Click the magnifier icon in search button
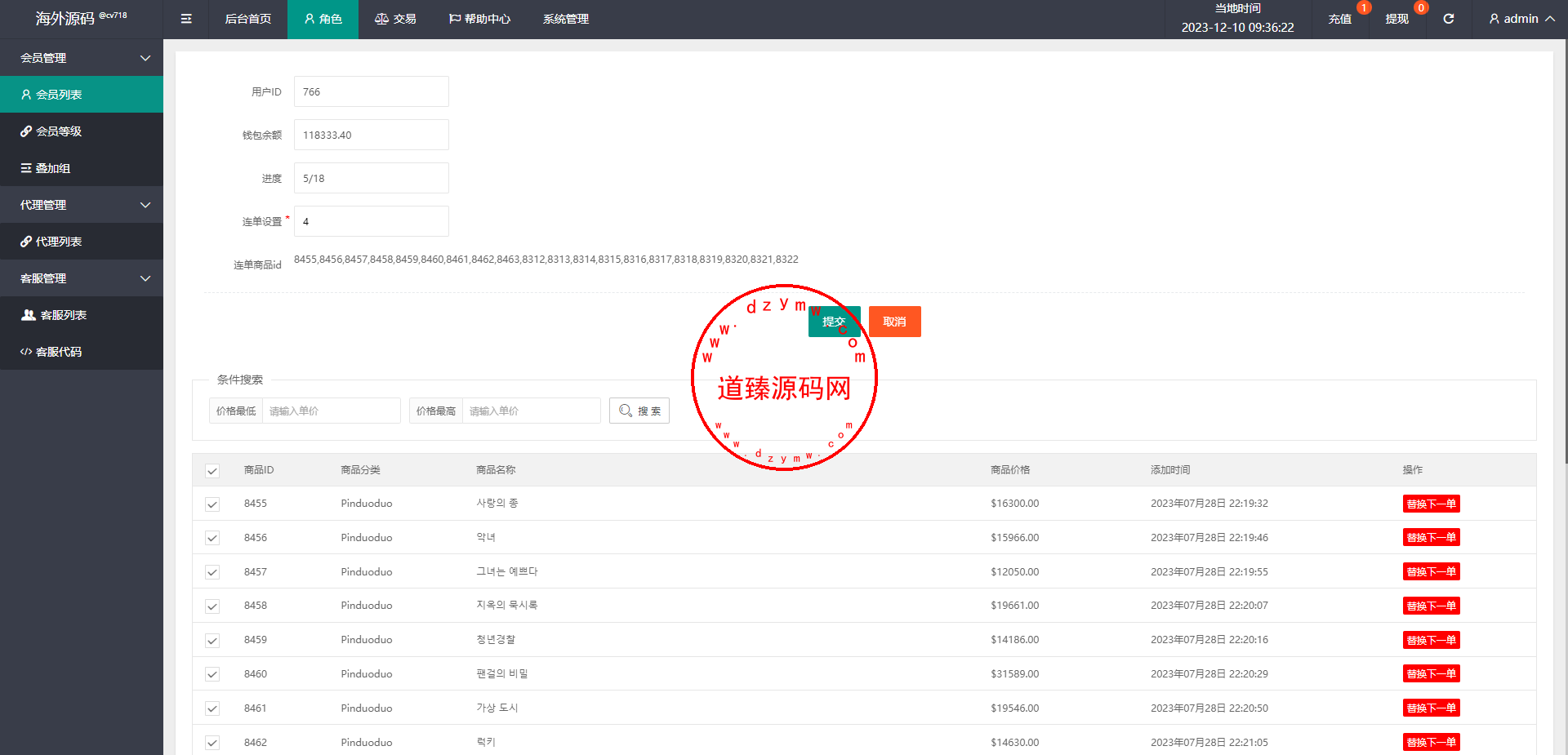Image resolution: width=1568 pixels, height=755 pixels. point(626,411)
